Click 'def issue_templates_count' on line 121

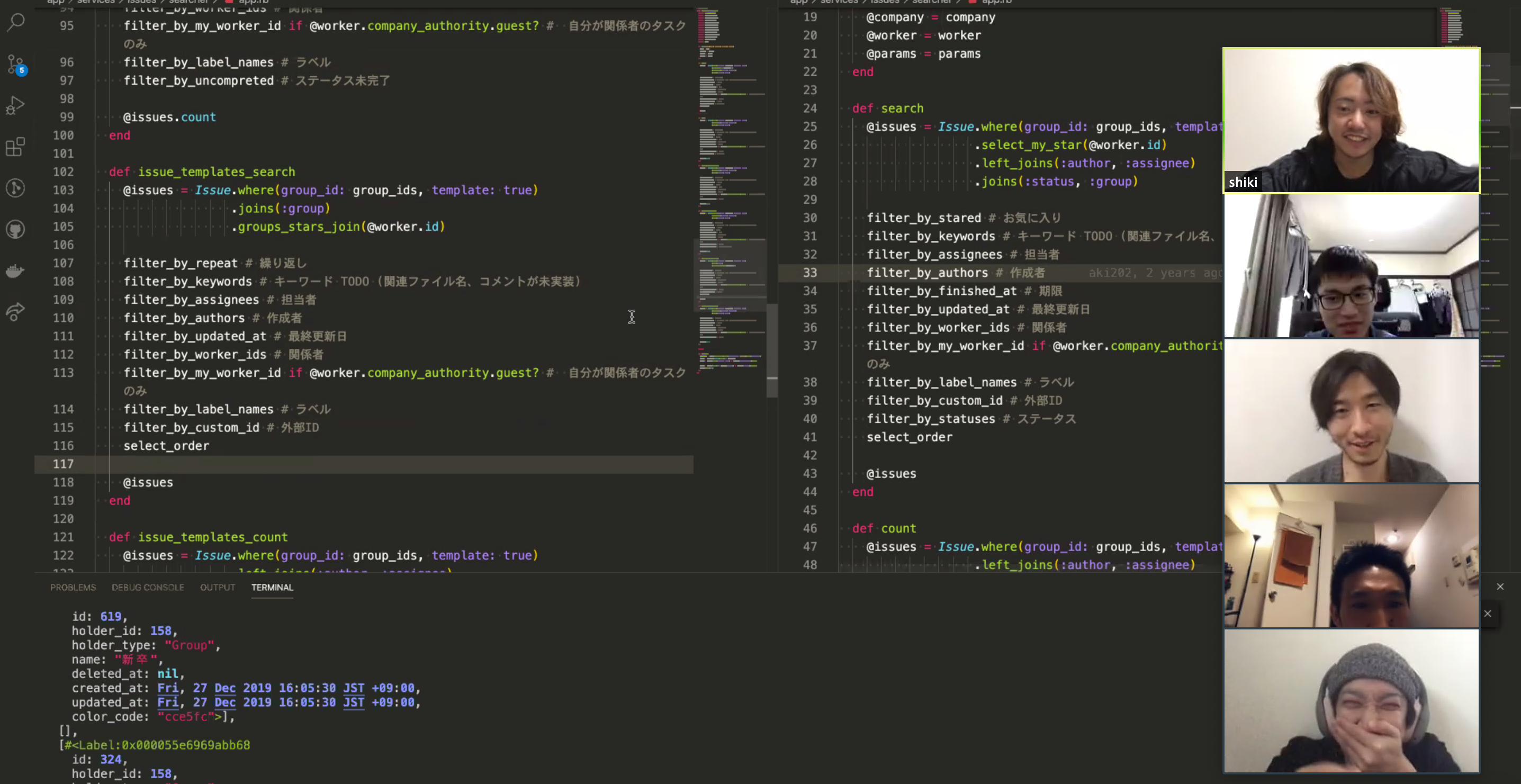click(x=199, y=537)
